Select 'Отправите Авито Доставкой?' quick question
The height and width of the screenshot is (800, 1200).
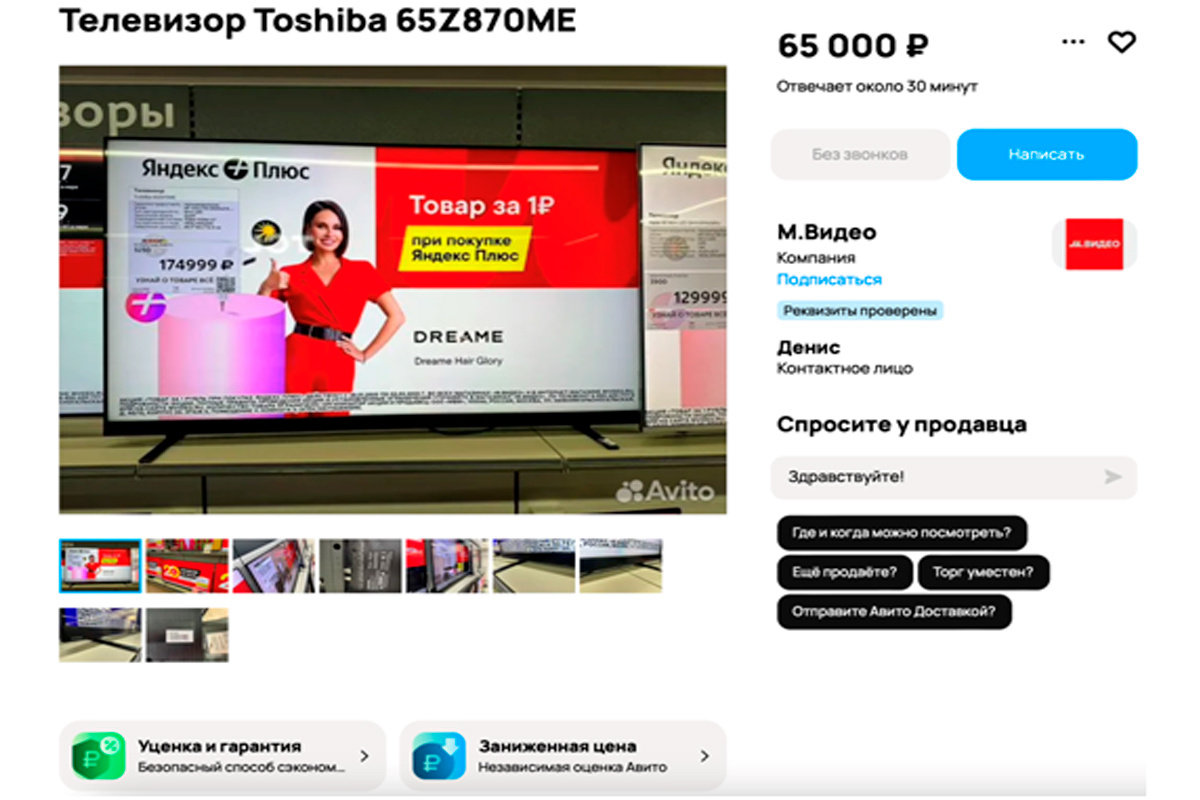pos(894,611)
